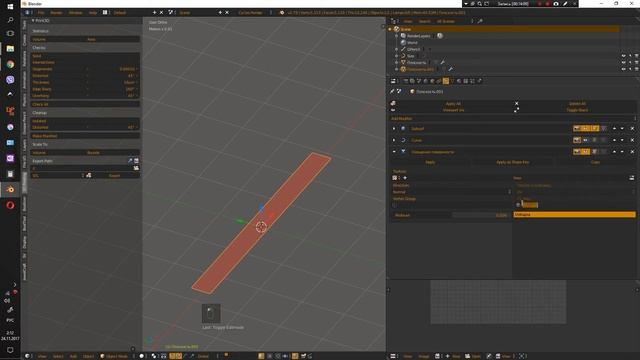Click Apply on the third modifier
Viewport: 640px width, 360px height.
(x=430, y=162)
